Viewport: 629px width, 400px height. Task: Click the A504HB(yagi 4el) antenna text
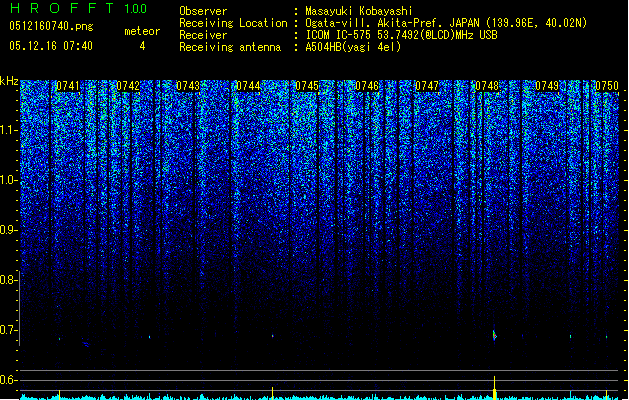click(353, 47)
